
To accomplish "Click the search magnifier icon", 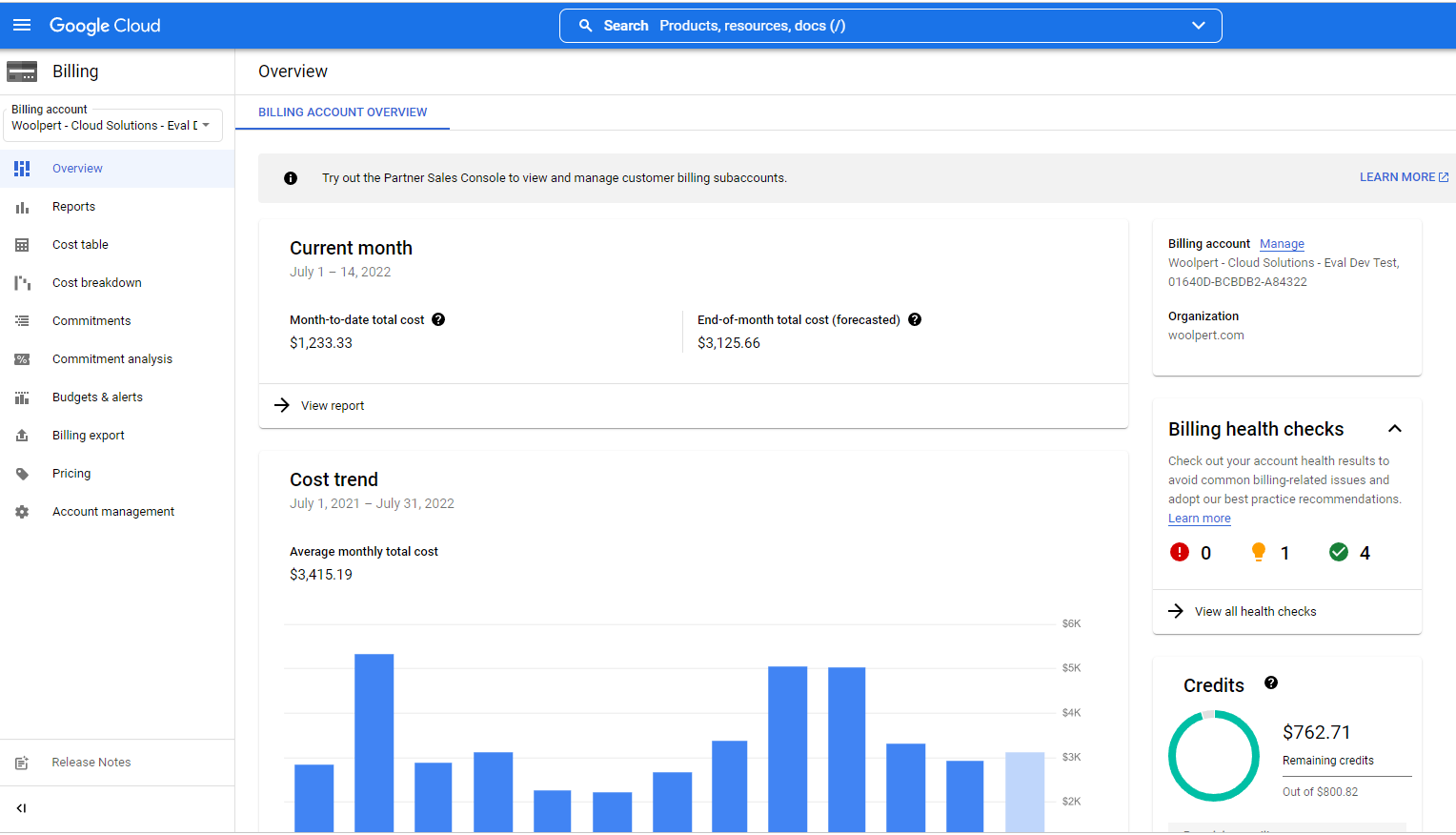I will 586,26.
